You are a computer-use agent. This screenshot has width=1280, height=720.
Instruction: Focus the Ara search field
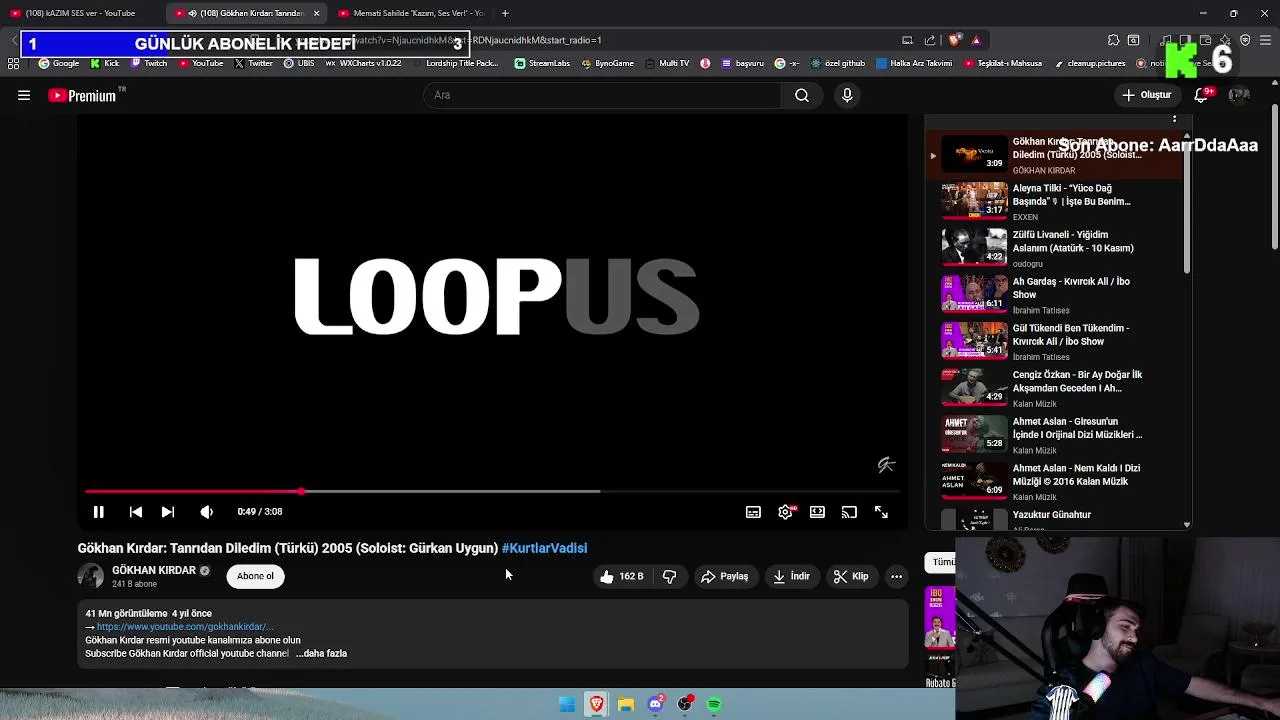tap(602, 95)
